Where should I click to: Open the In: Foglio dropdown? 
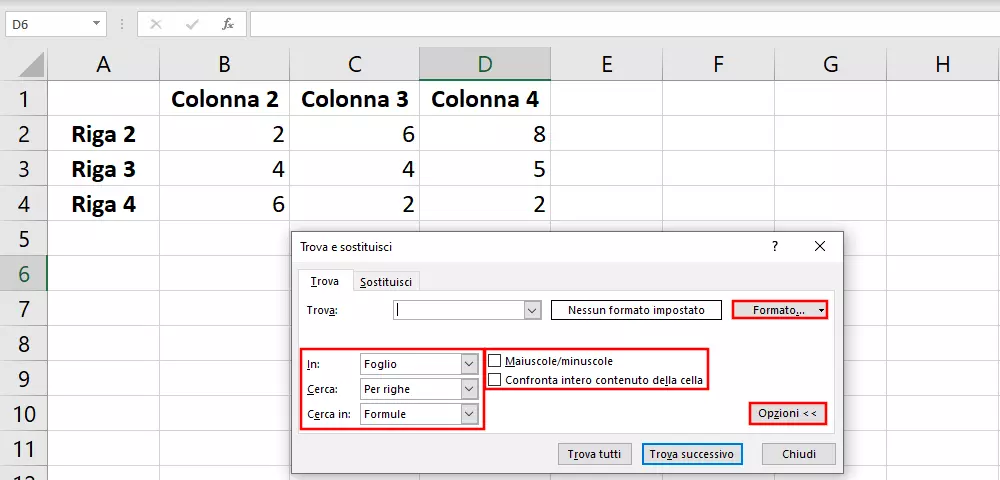[x=469, y=364]
